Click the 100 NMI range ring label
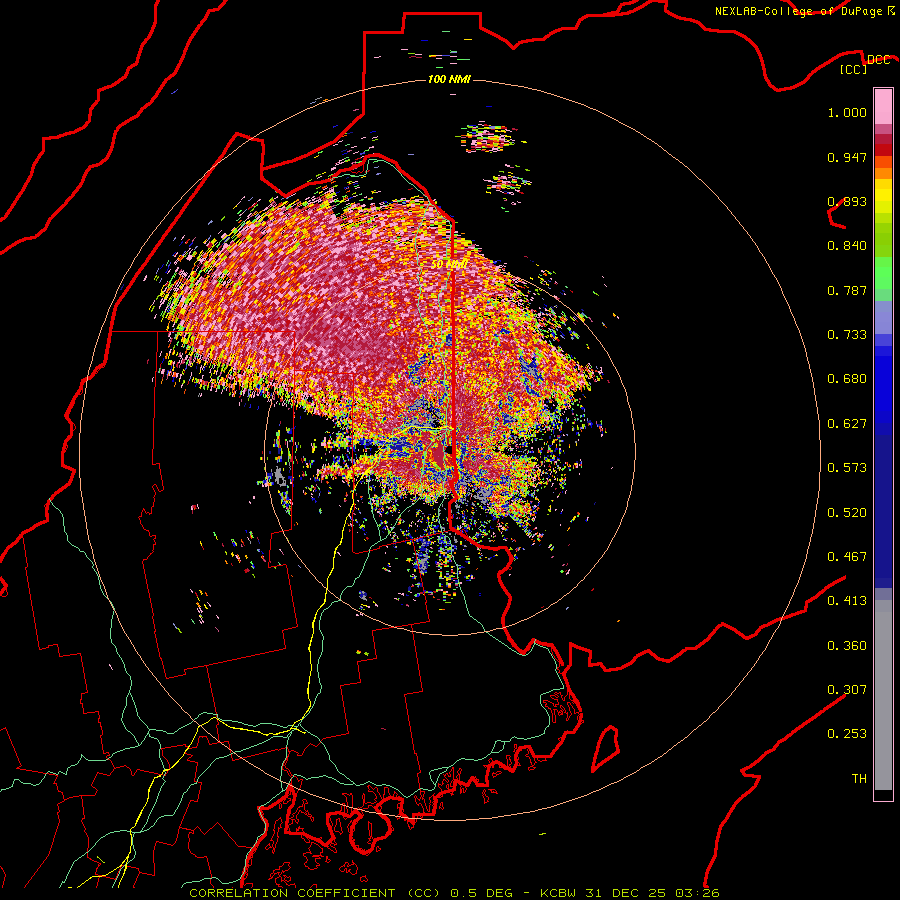The width and height of the screenshot is (900, 900). pyautogui.click(x=449, y=79)
